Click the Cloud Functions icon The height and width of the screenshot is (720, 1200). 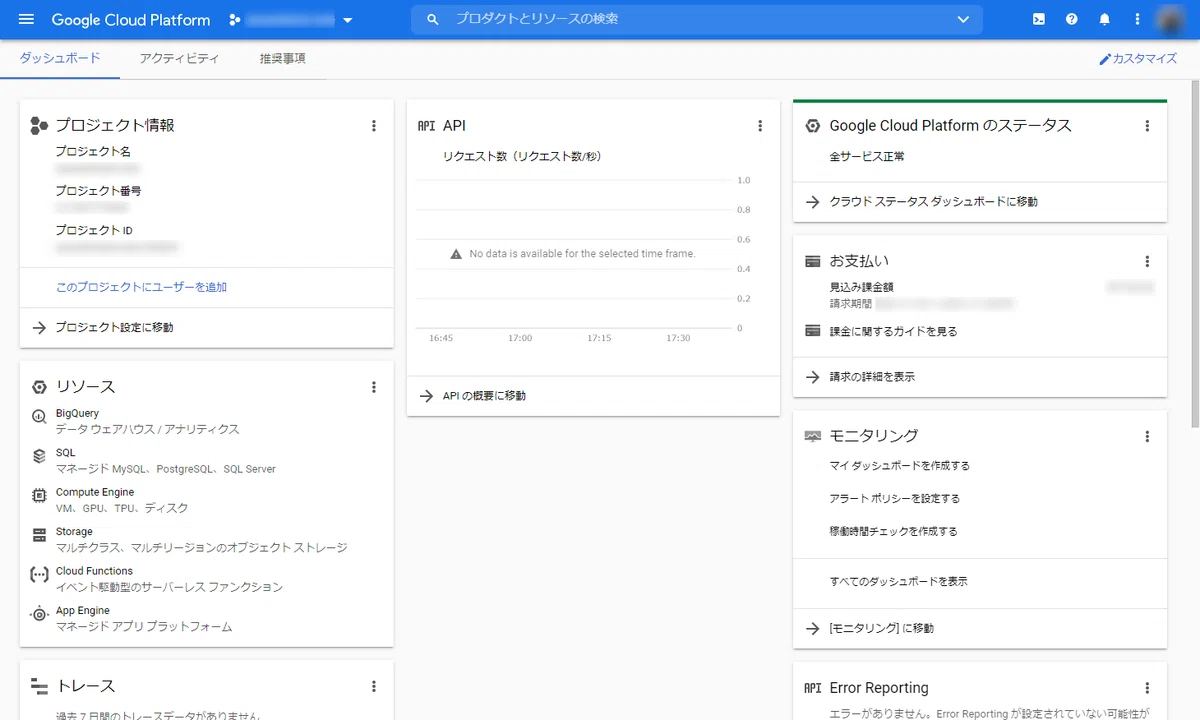39,575
